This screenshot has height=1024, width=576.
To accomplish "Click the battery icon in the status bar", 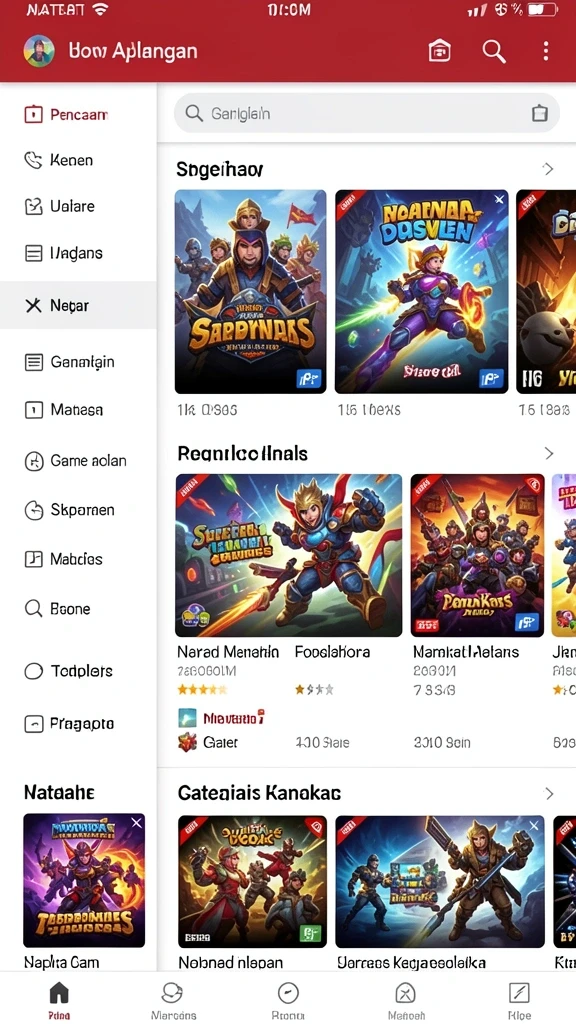I will pyautogui.click(x=543, y=10).
